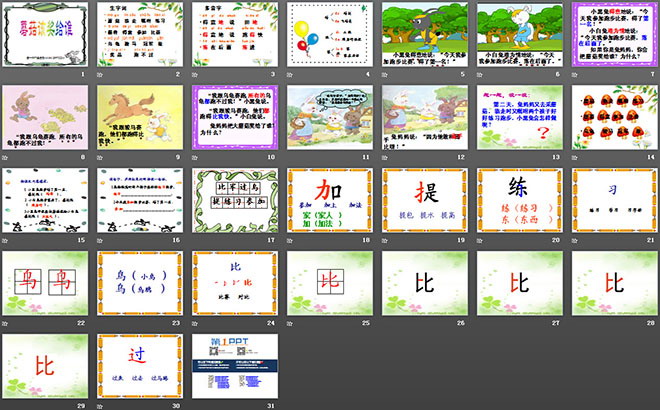Viewport: 660px width, 410px height.
Task: Click the animation star under slide 7
Action: 575,75
